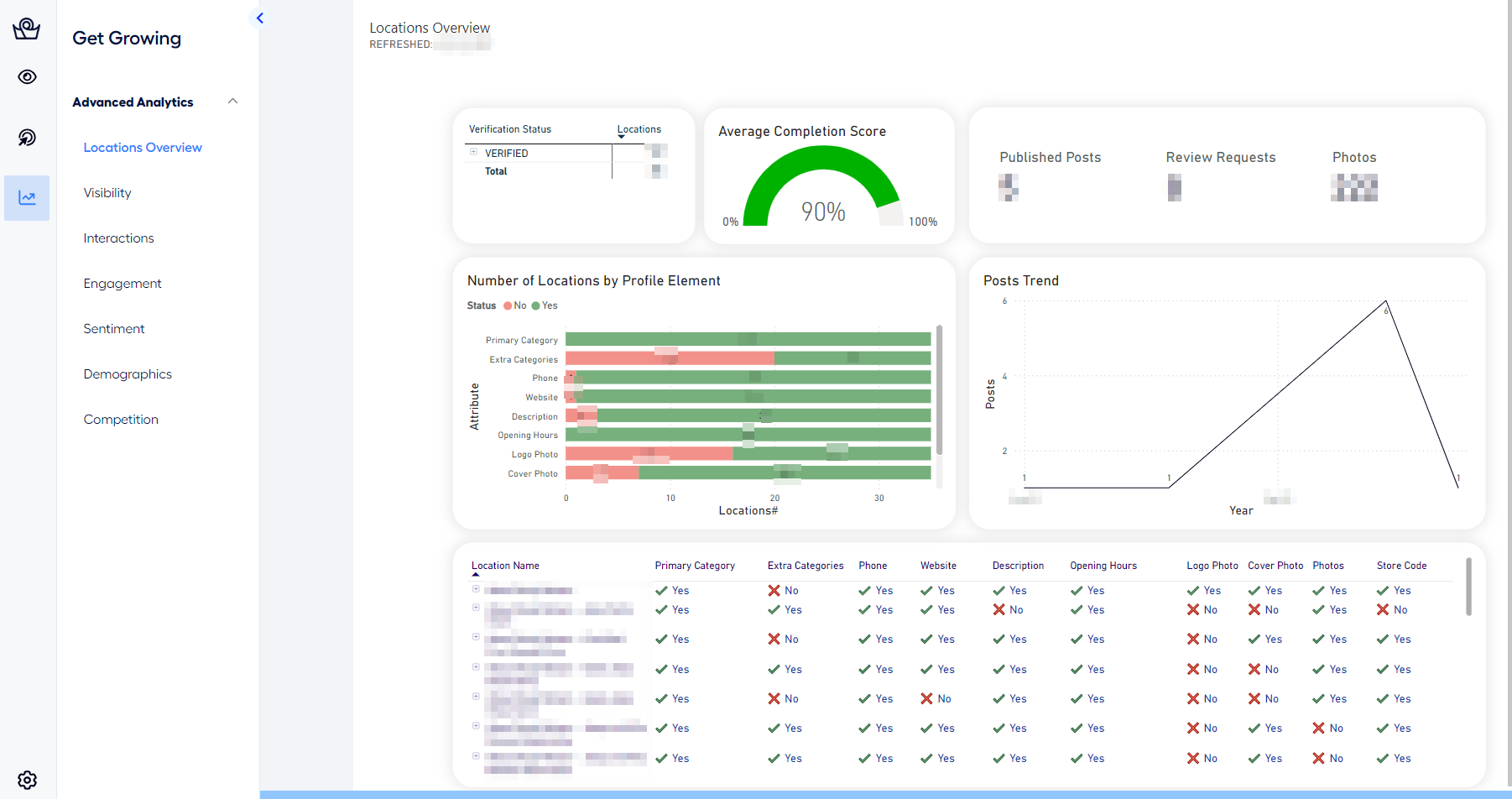Go to the Competition page
Viewport: 1512px width, 799px height.
coord(121,420)
